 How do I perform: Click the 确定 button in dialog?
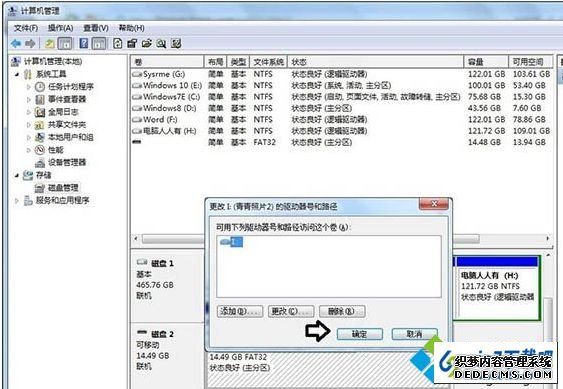359,334
